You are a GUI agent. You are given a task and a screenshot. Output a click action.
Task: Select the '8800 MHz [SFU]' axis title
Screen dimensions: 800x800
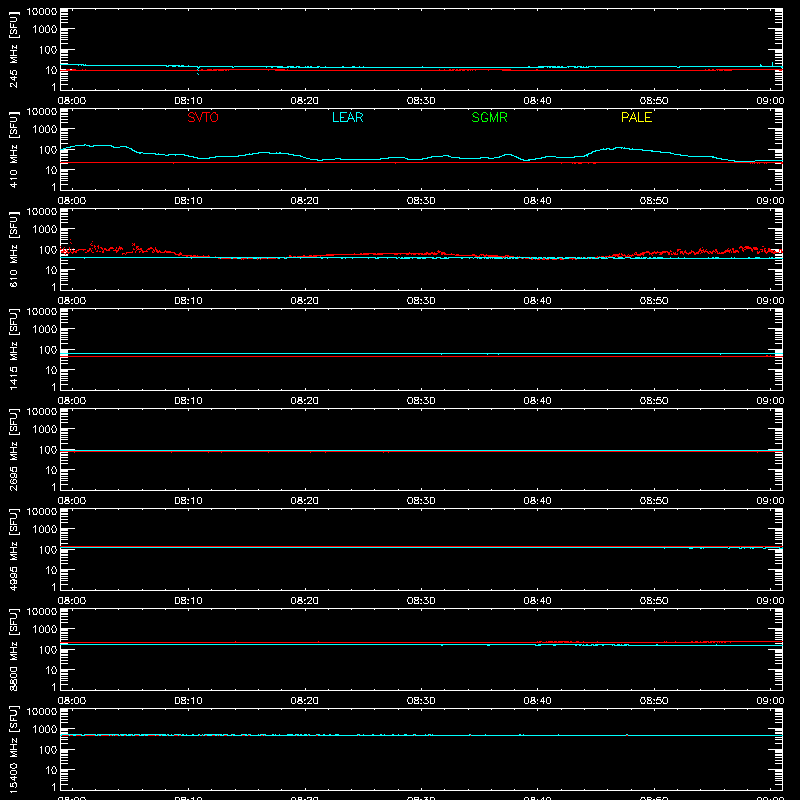pos(14,649)
